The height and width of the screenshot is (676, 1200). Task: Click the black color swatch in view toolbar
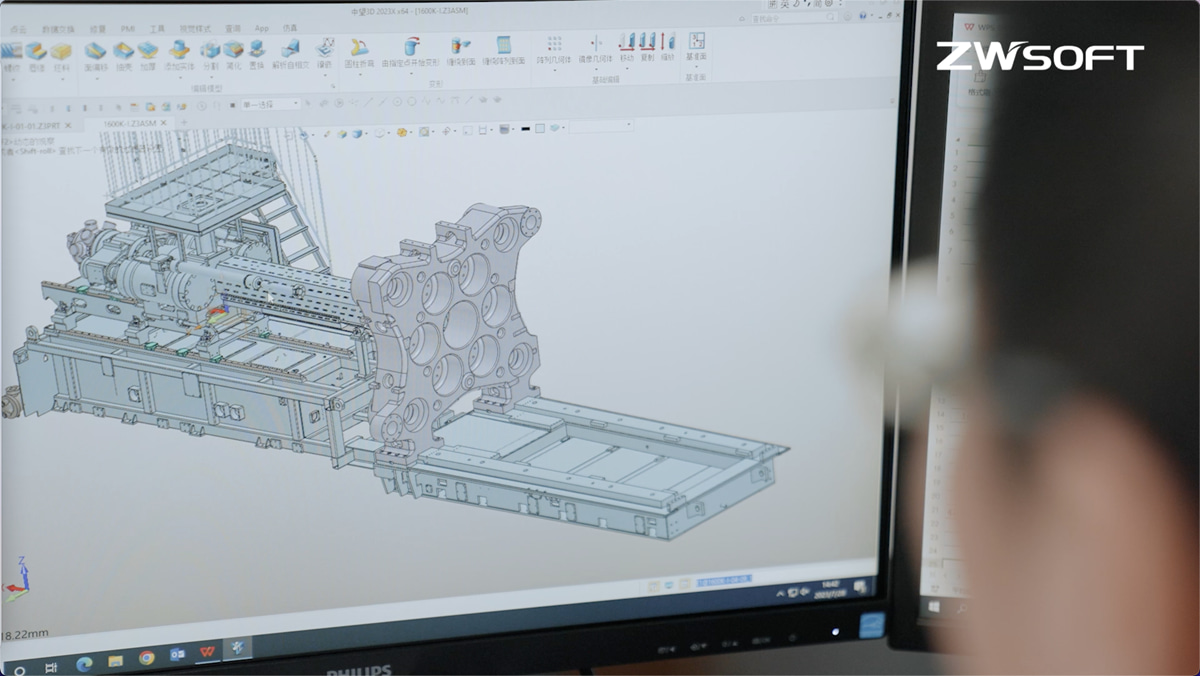(525, 127)
